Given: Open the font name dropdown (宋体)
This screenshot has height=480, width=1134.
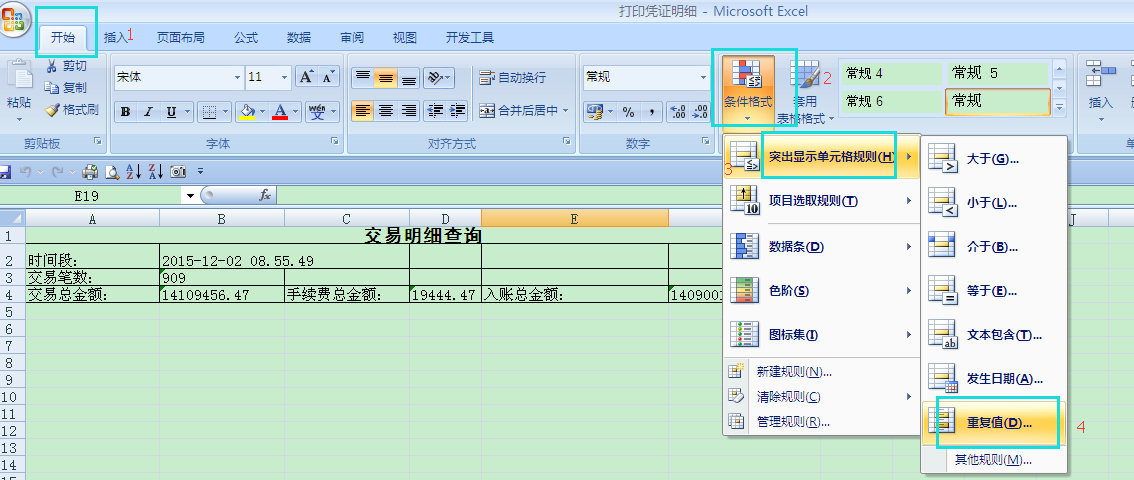Looking at the screenshot, I should tap(238, 77).
